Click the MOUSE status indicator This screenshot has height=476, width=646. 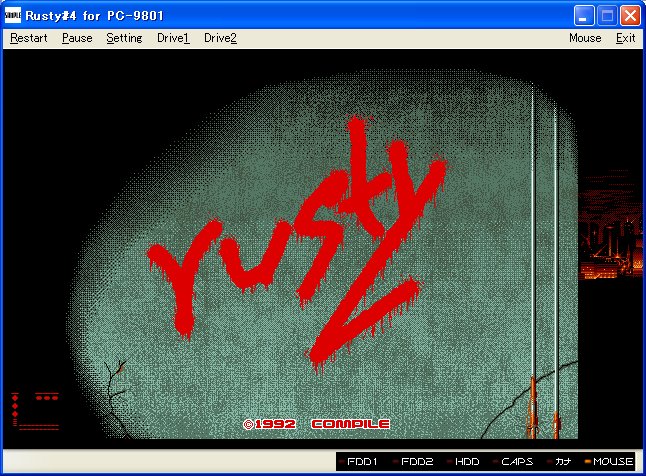pyautogui.click(x=609, y=461)
